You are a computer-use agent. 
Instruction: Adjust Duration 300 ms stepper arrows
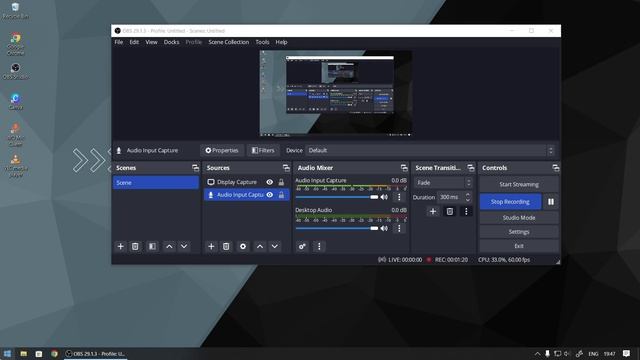pos(468,197)
